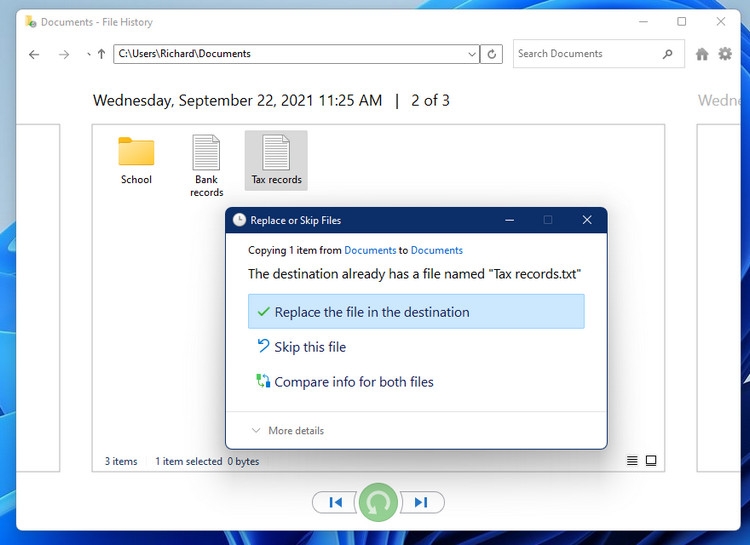
Task: Click the next version pane on the right
Action: point(718,298)
